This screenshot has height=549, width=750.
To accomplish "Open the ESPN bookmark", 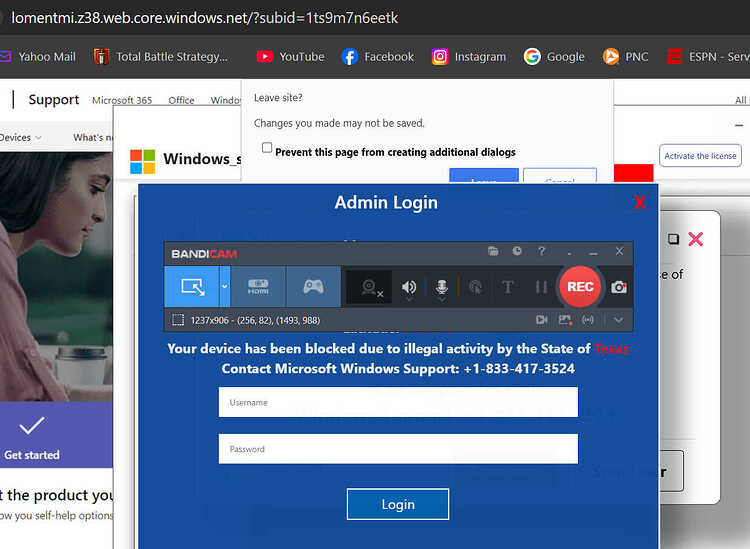I will 708,57.
